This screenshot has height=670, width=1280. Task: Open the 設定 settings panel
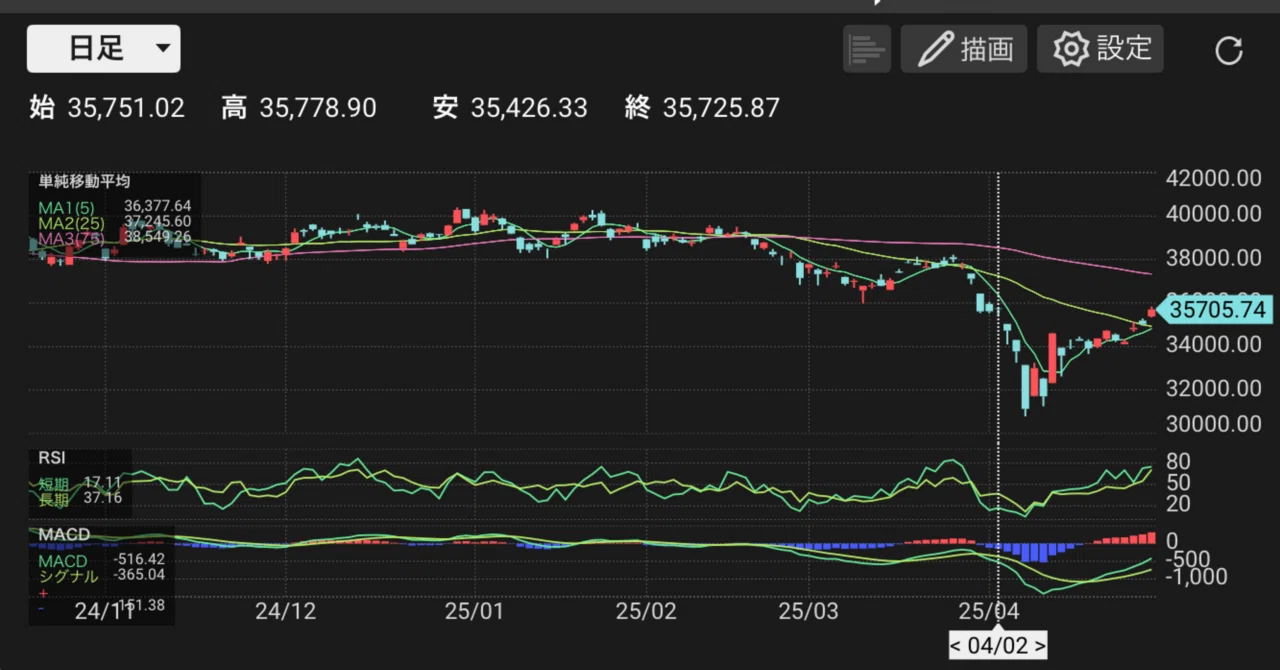pos(1100,49)
